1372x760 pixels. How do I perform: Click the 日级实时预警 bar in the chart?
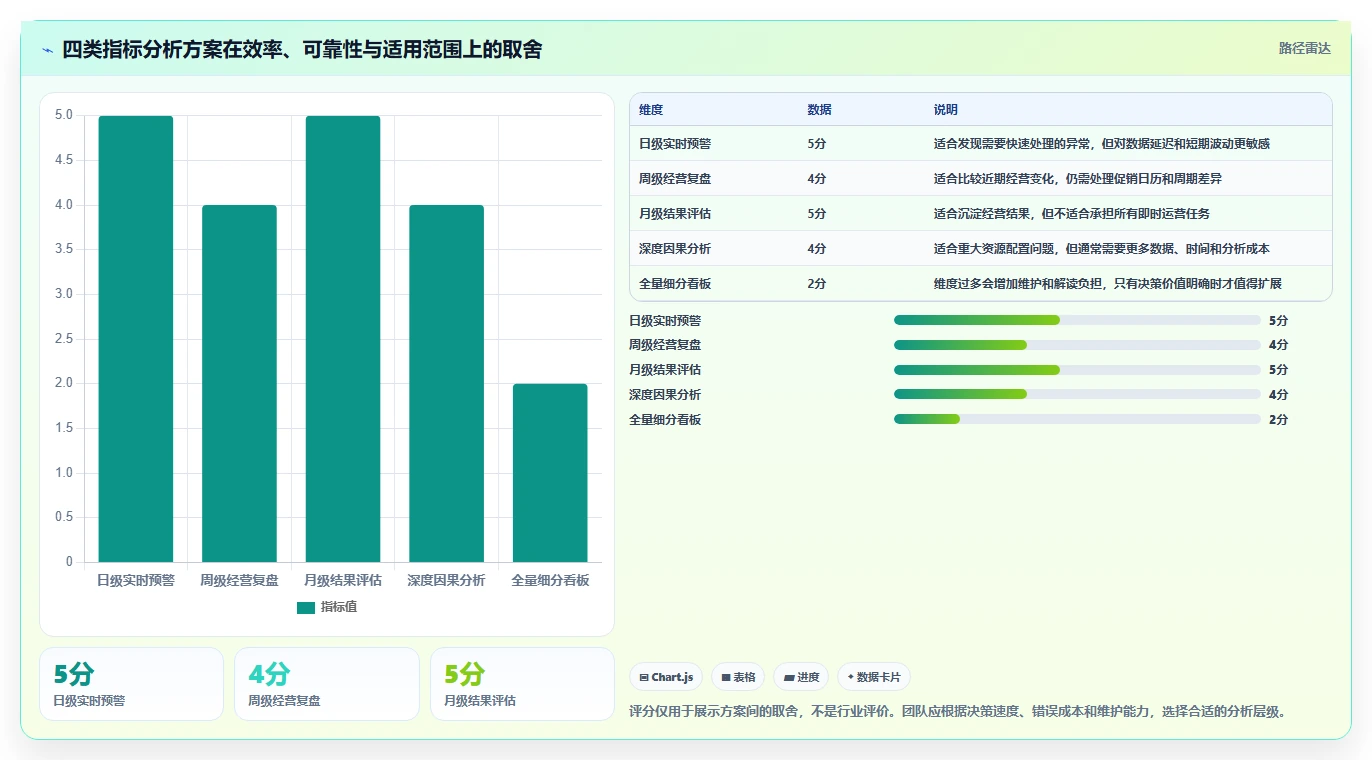(136, 339)
